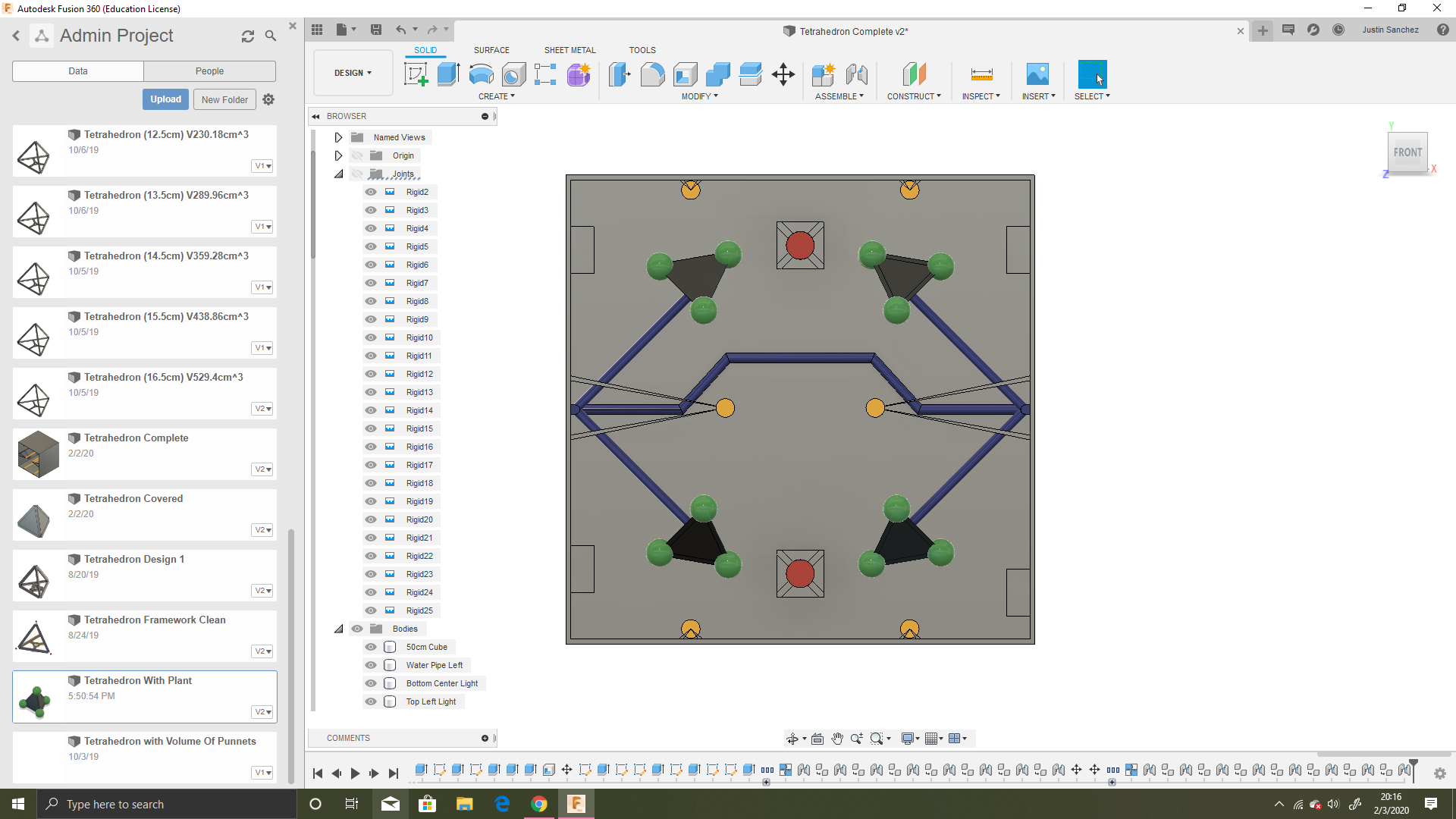Click the Upload button
Screen dimensions: 1456x819
coord(165,99)
